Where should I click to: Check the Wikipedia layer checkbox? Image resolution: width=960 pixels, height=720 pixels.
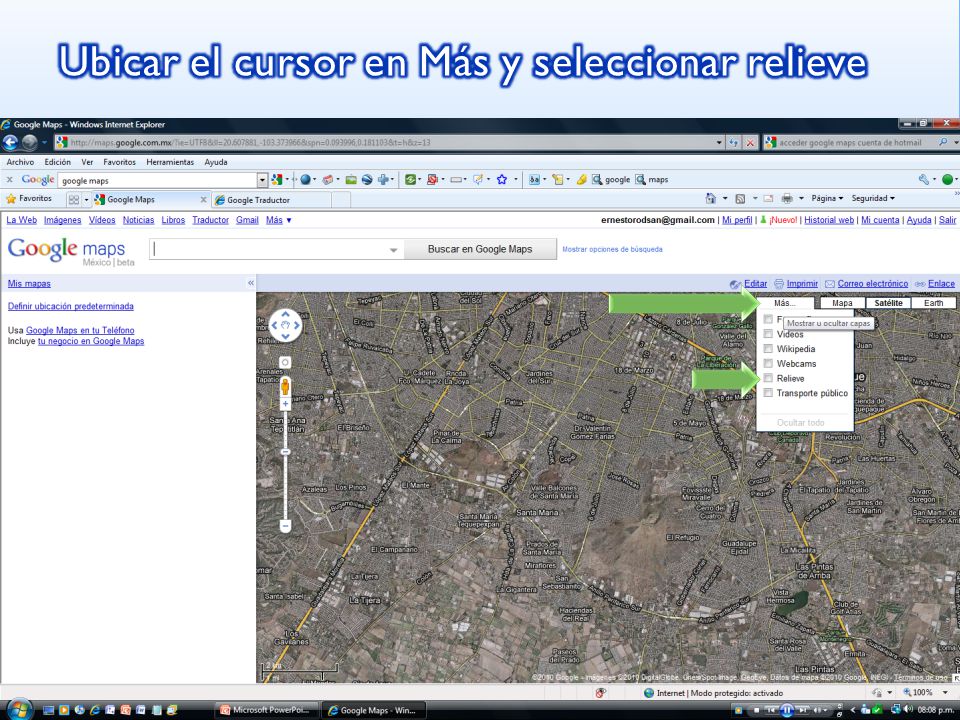tap(768, 348)
